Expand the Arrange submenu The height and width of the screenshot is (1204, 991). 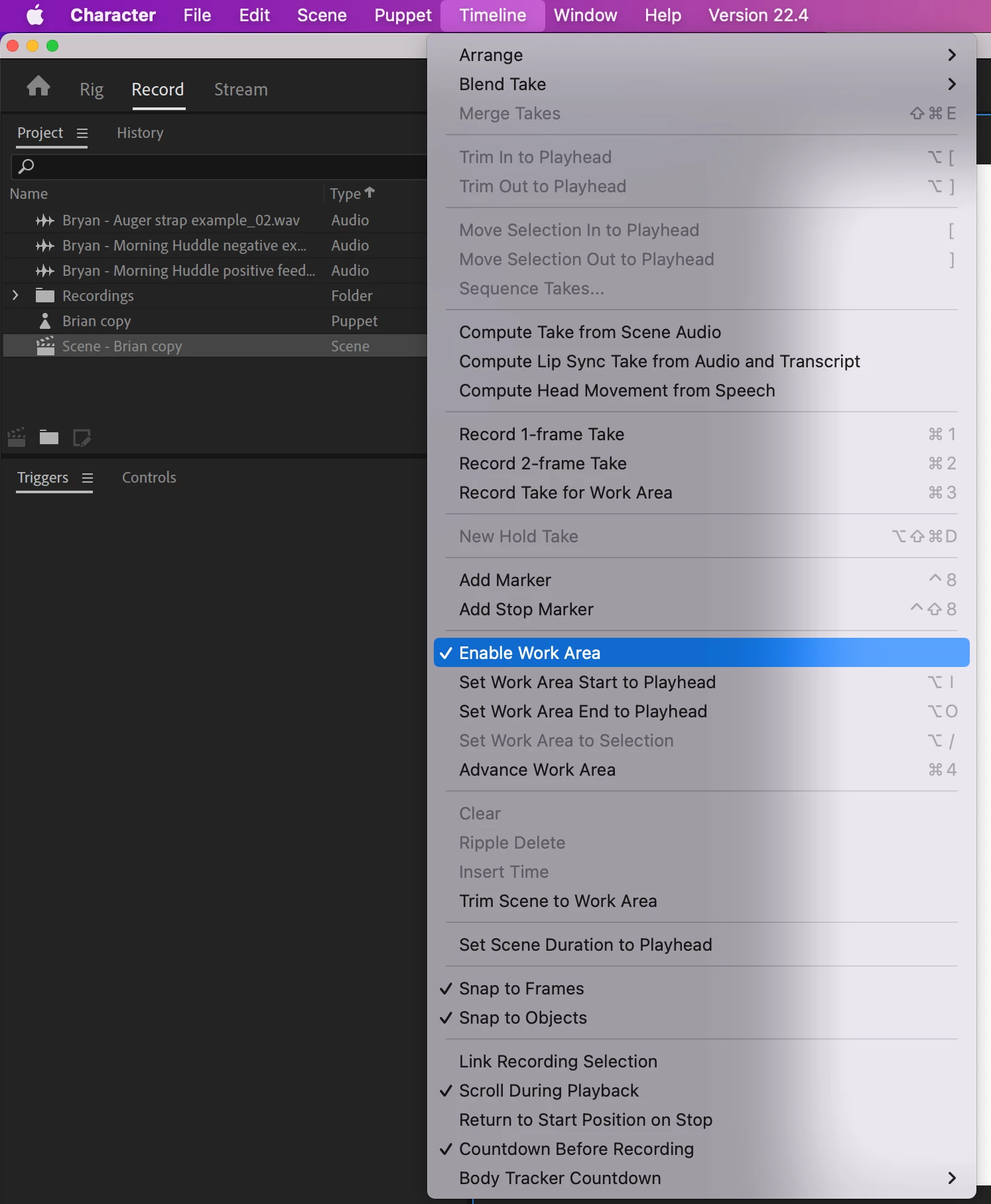pyautogui.click(x=701, y=54)
